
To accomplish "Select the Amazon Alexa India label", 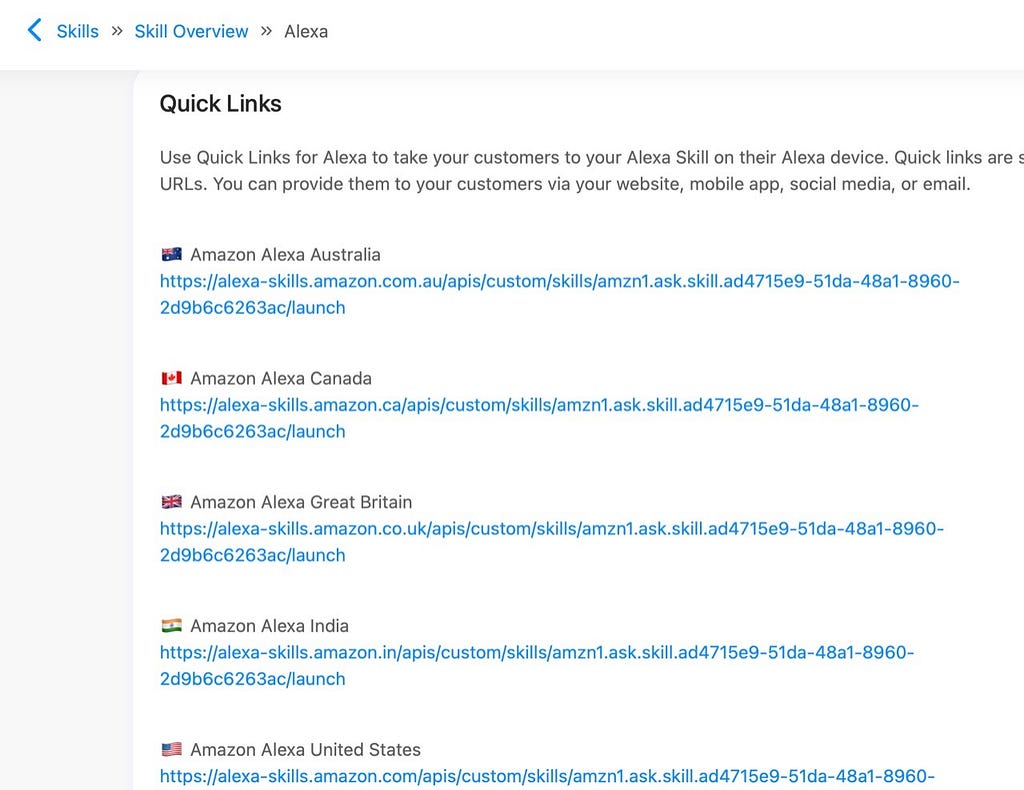I will (270, 626).
